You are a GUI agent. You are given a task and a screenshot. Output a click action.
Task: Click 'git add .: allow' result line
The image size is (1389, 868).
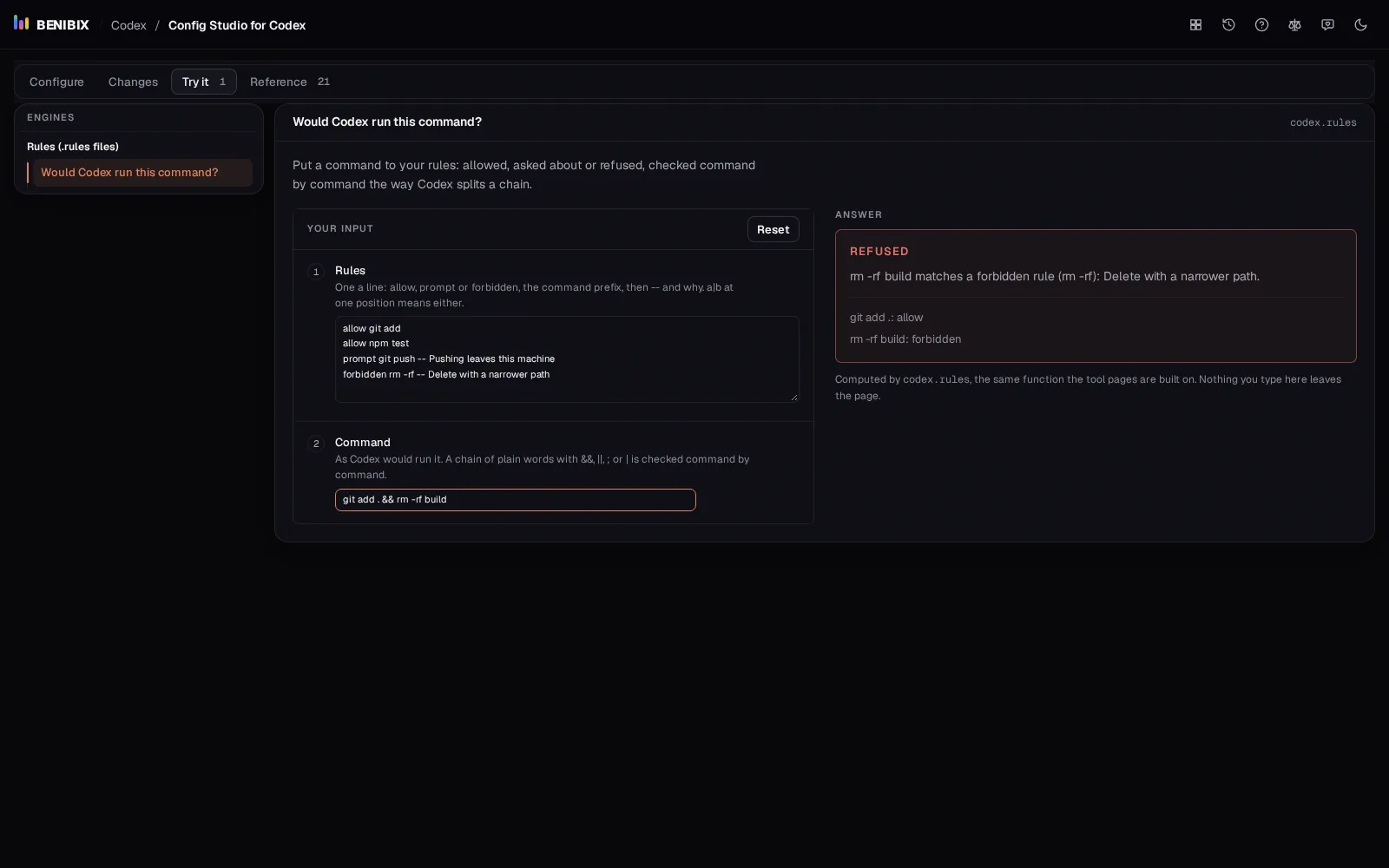pos(886,318)
